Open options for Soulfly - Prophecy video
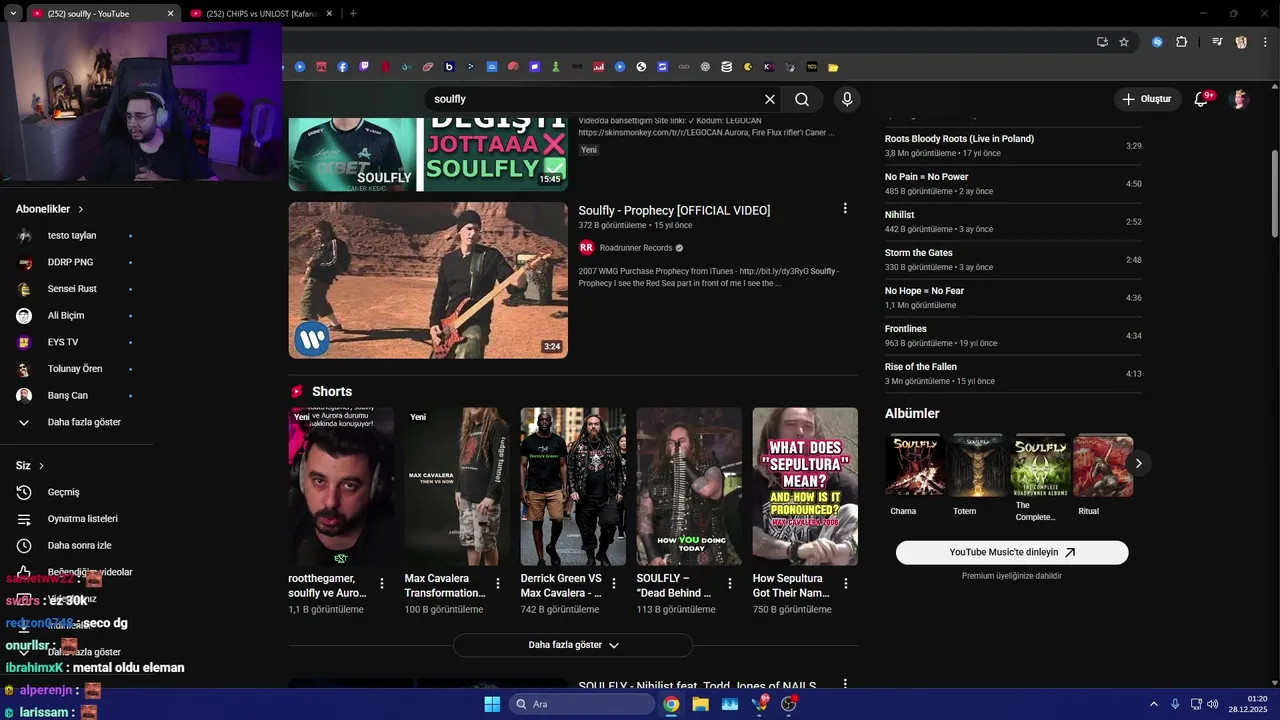 (x=845, y=208)
